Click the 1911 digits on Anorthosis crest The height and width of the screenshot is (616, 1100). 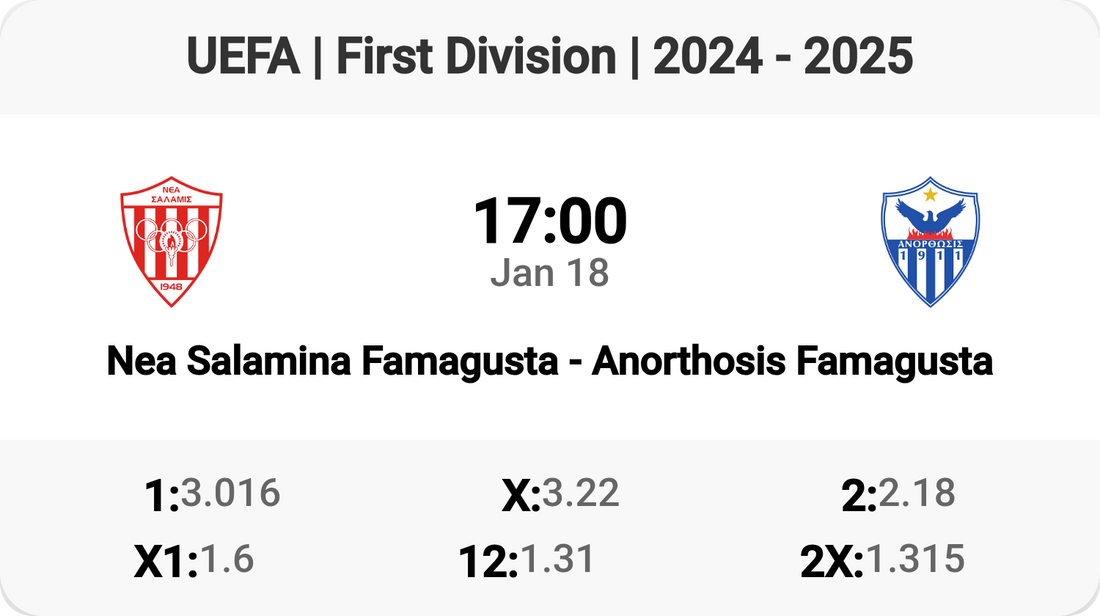pos(930,255)
